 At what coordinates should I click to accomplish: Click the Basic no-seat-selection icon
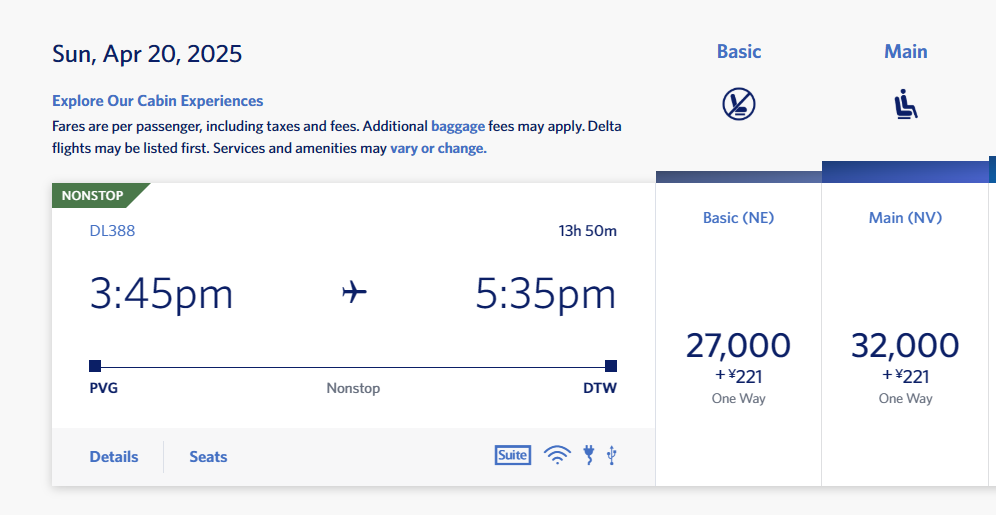pos(739,104)
